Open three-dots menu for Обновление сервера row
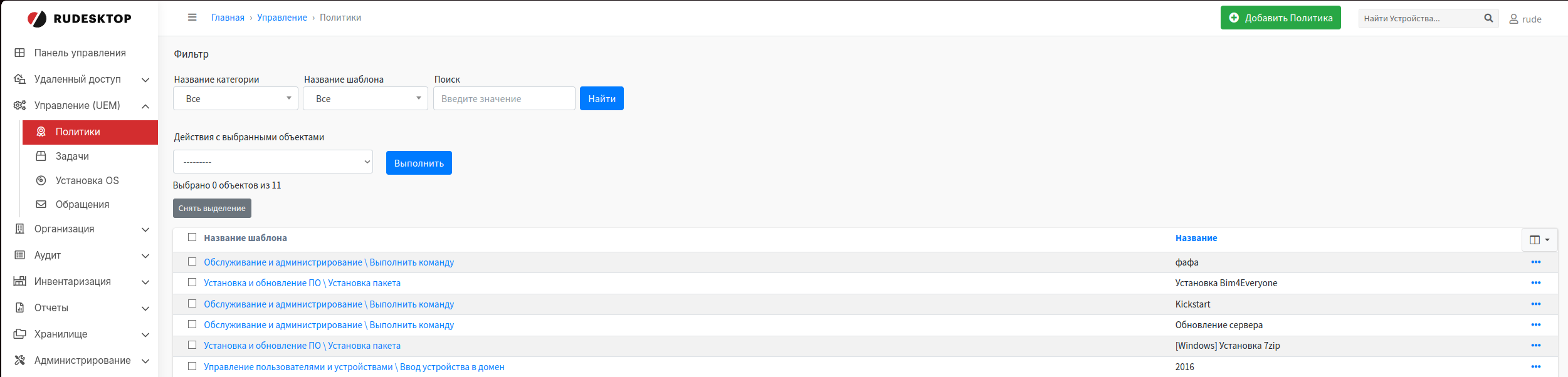1568x377 pixels. (1535, 325)
